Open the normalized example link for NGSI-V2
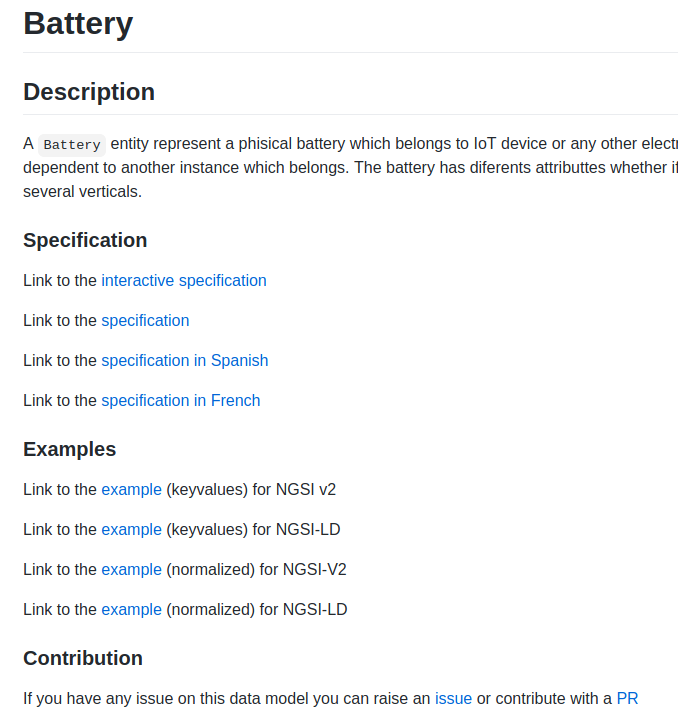678x718 pixels. [131, 570]
